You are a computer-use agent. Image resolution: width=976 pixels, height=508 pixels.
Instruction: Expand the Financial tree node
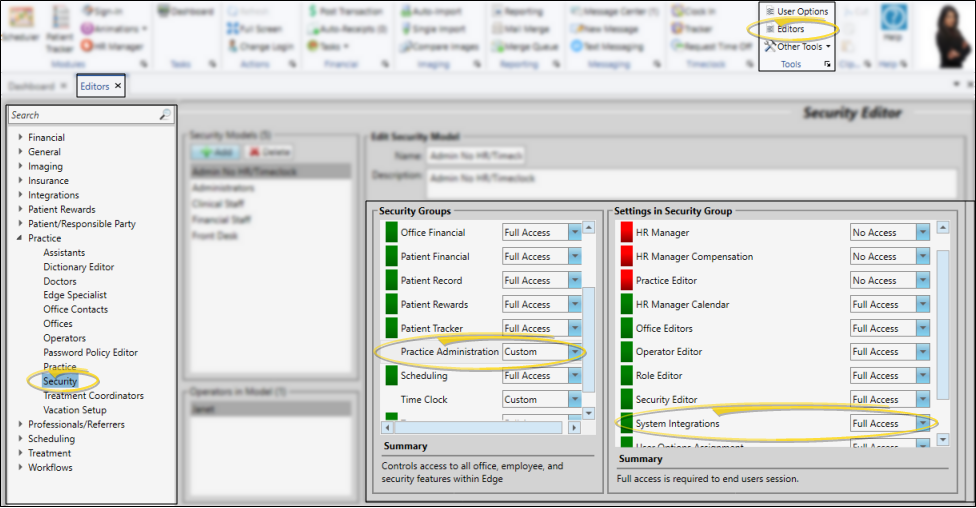(x=20, y=138)
